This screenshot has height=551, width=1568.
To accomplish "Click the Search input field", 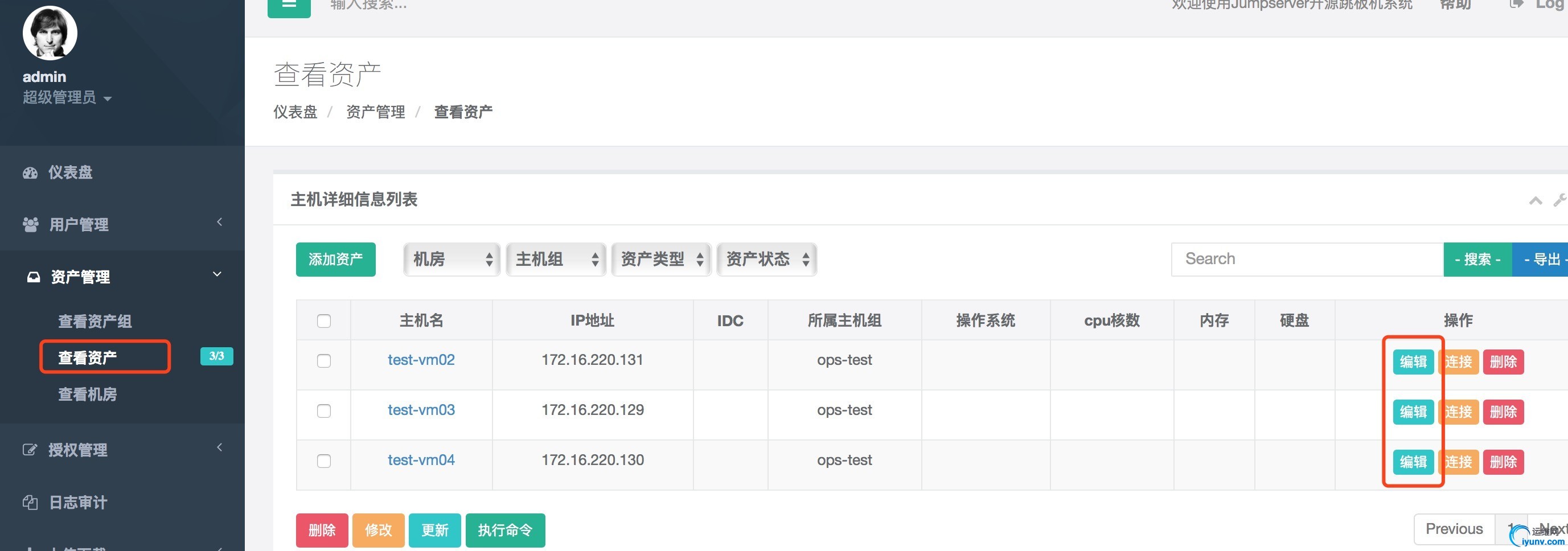I will pyautogui.click(x=1306, y=260).
